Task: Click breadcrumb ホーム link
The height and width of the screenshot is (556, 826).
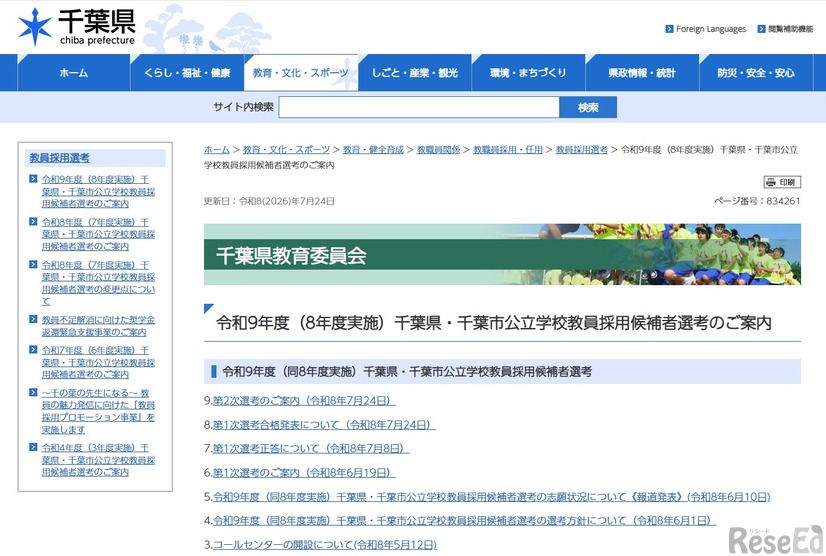Action: 217,150
